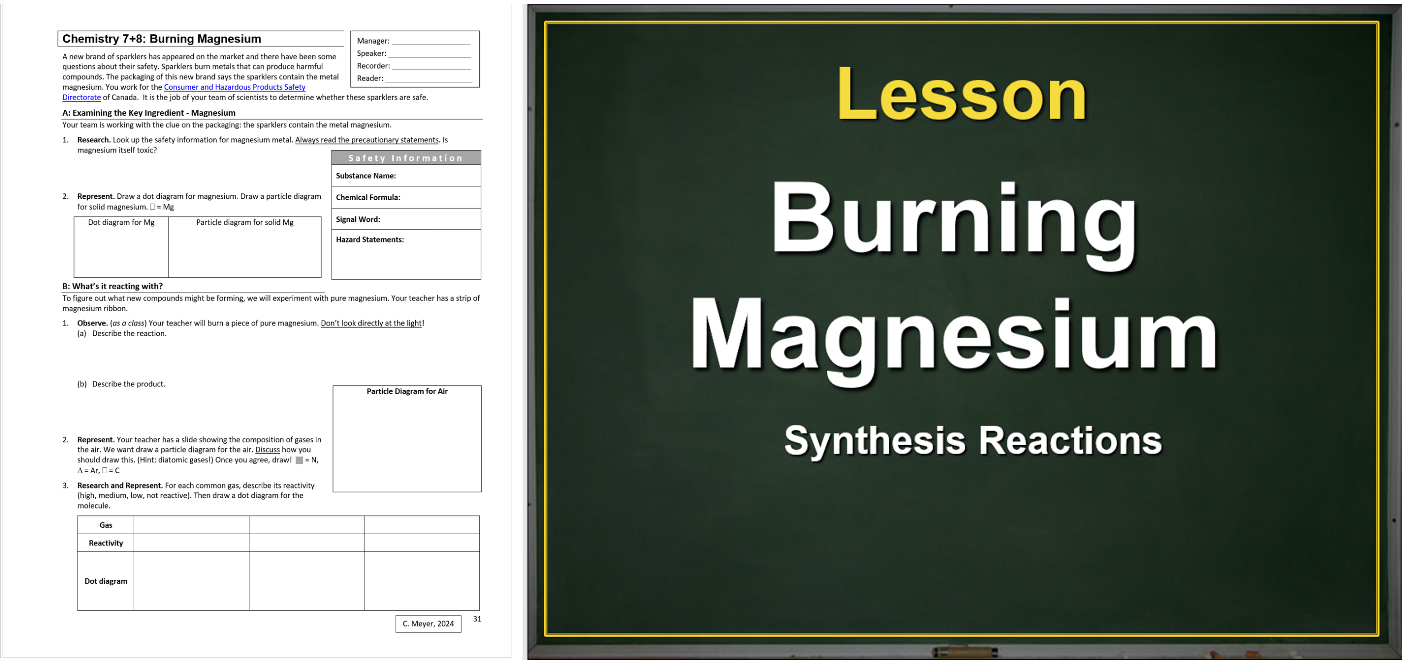Click the Dot diagram for Mg box

coord(121,250)
